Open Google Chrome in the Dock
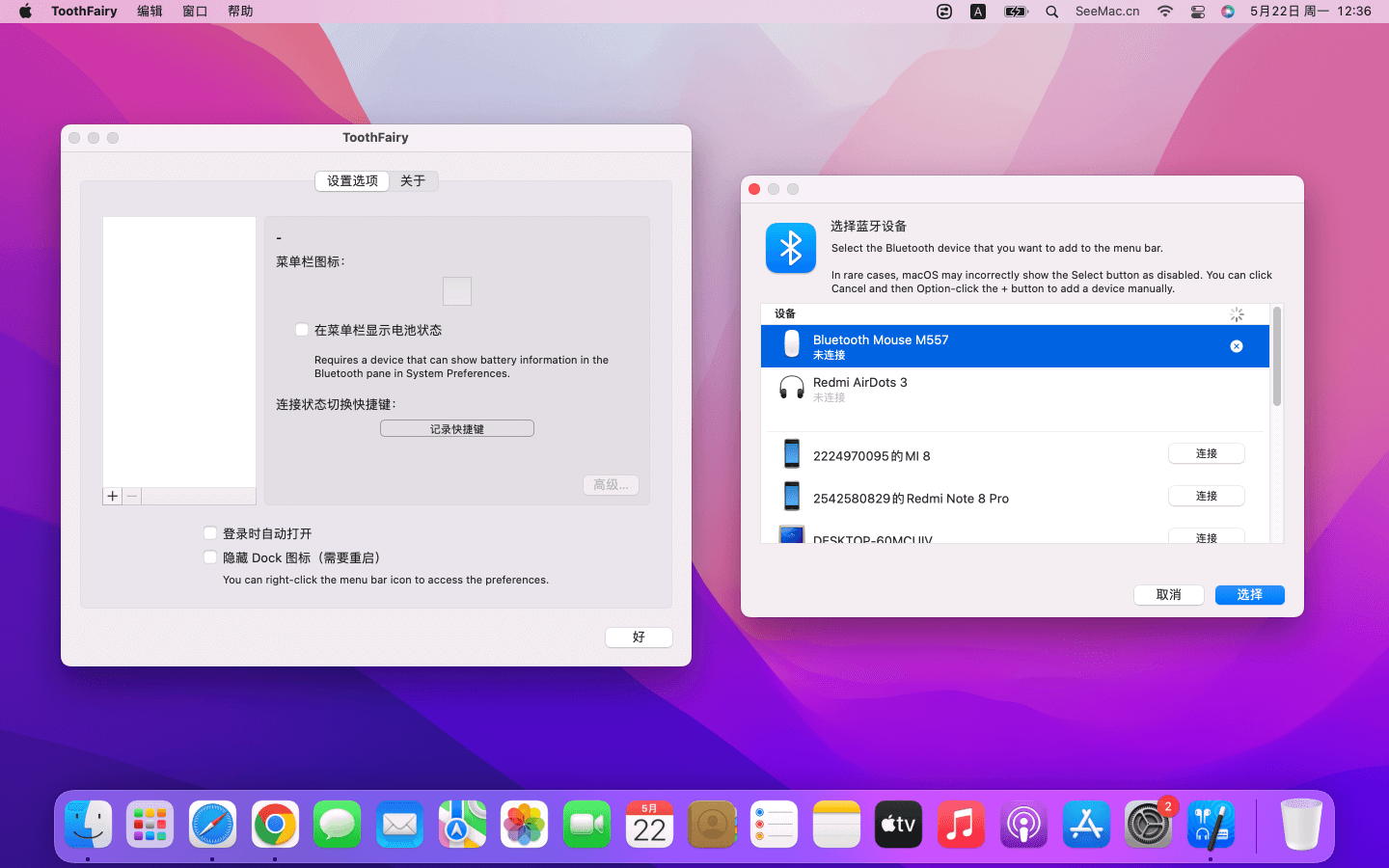The height and width of the screenshot is (868, 1389). [x=275, y=824]
